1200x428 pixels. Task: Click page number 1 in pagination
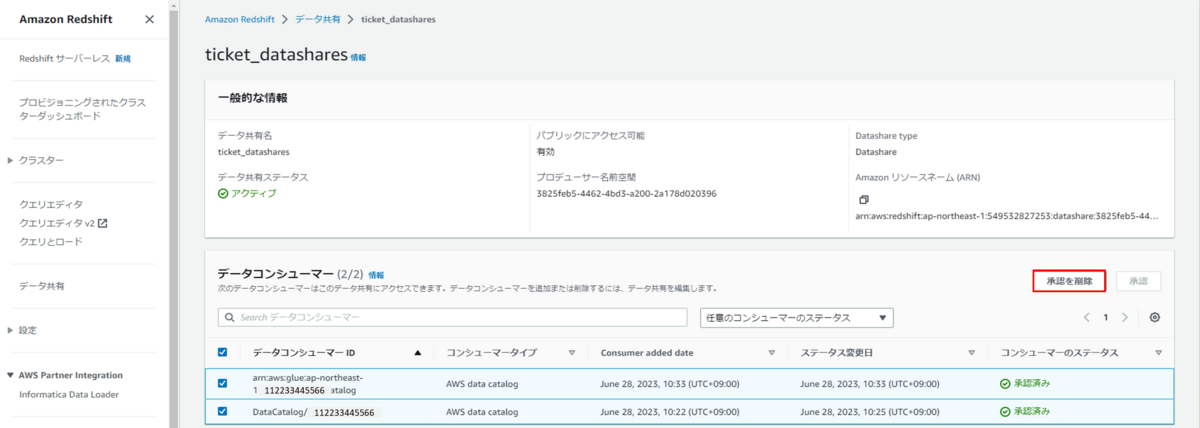click(x=1106, y=317)
